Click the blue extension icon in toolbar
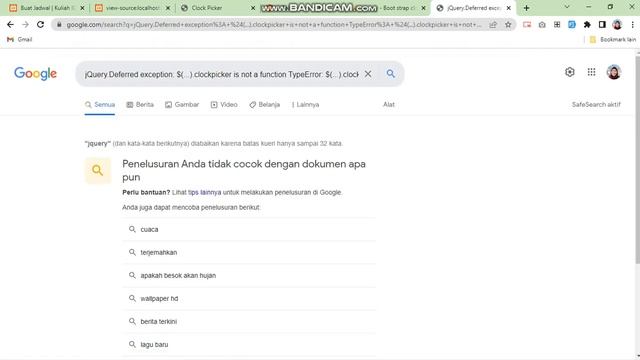640x360 pixels. 572,24
